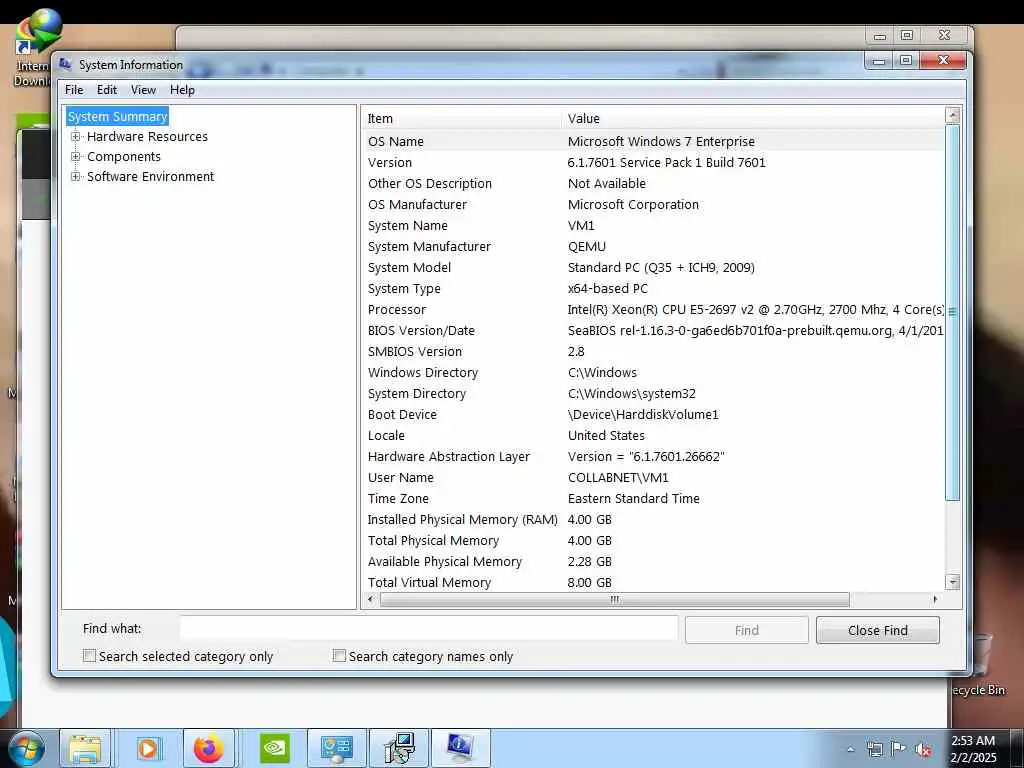Open the File menu
The height and width of the screenshot is (768, 1024).
(x=74, y=90)
